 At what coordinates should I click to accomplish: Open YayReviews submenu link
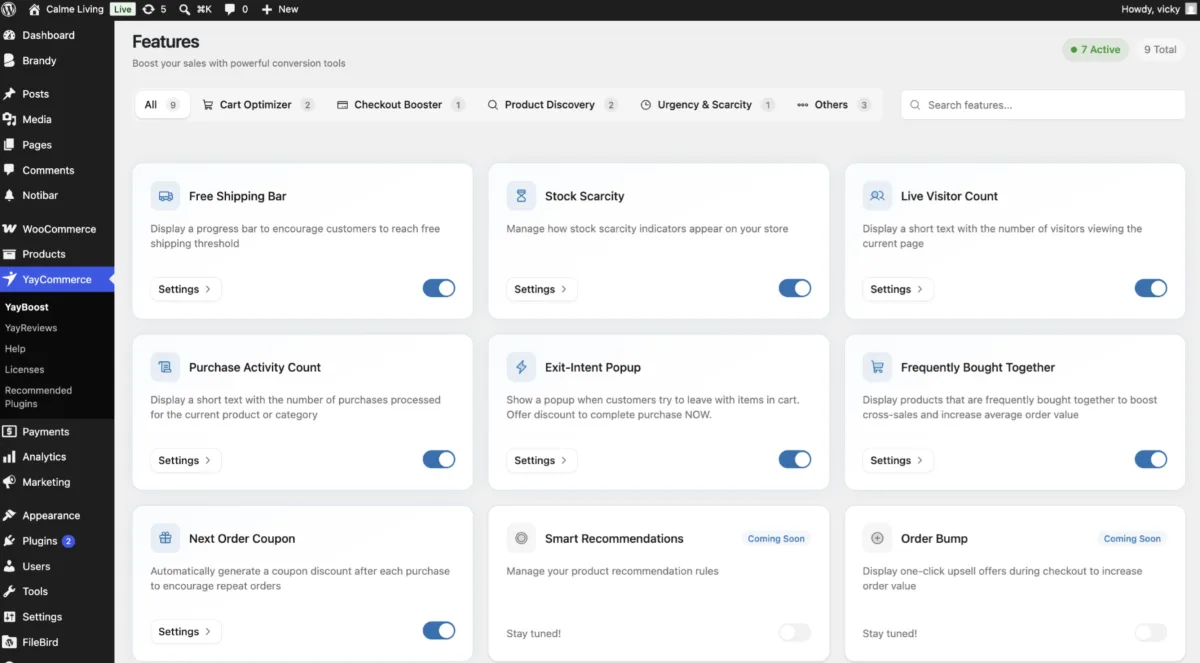coord(31,328)
